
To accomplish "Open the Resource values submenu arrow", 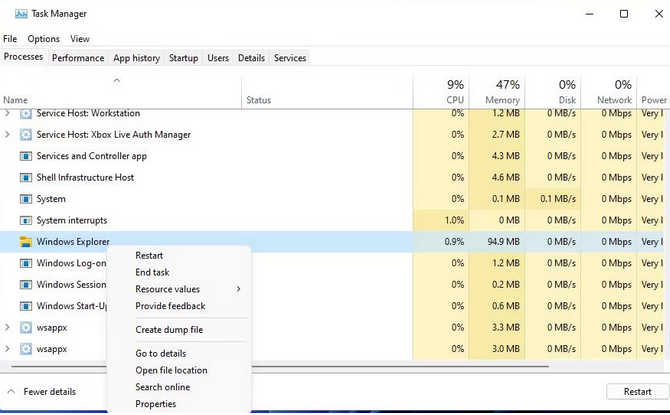I will tap(238, 289).
